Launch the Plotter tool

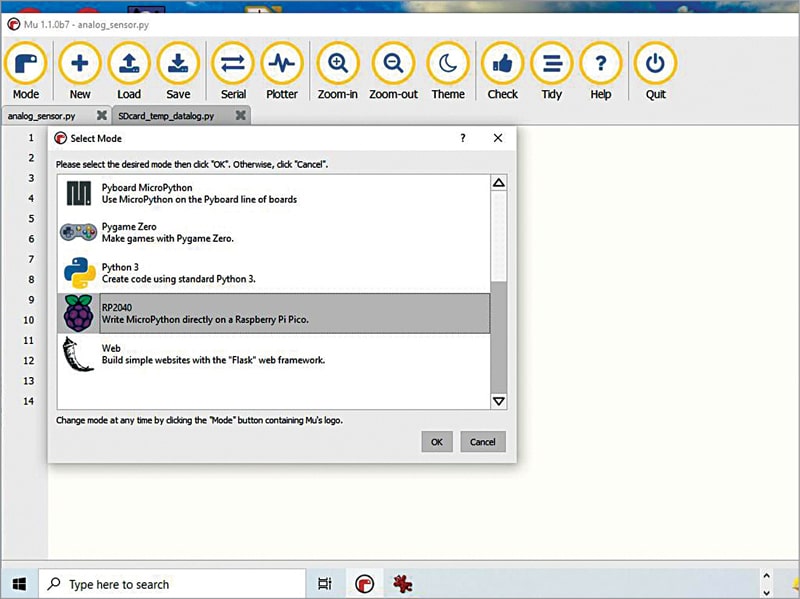[x=282, y=65]
